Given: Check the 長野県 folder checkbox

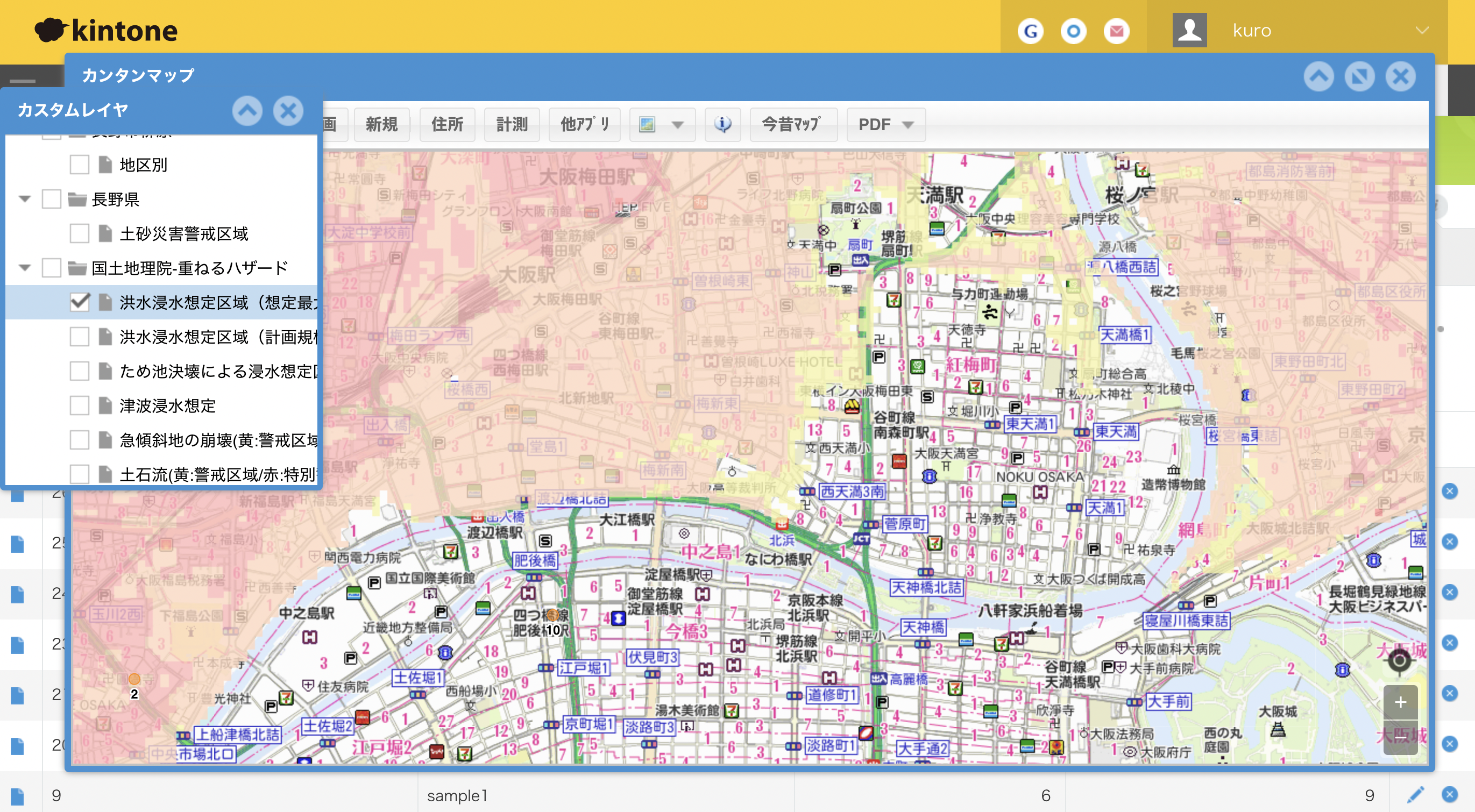Looking at the screenshot, I should tap(52, 199).
